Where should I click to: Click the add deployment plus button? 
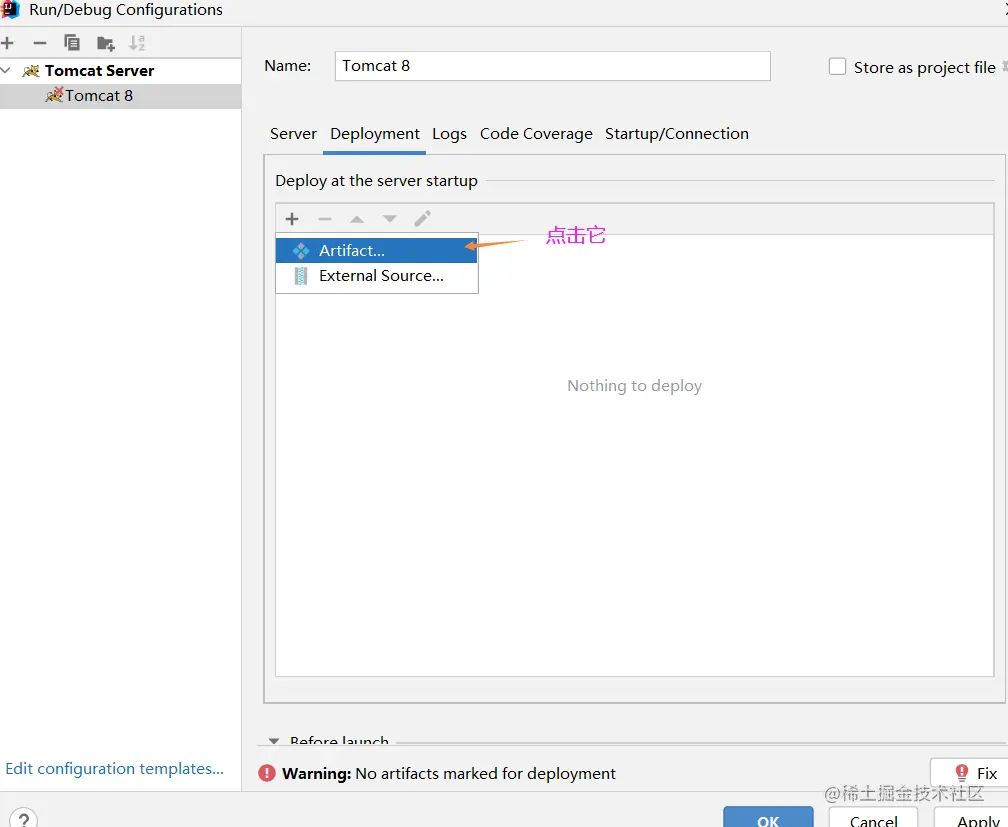click(x=292, y=219)
